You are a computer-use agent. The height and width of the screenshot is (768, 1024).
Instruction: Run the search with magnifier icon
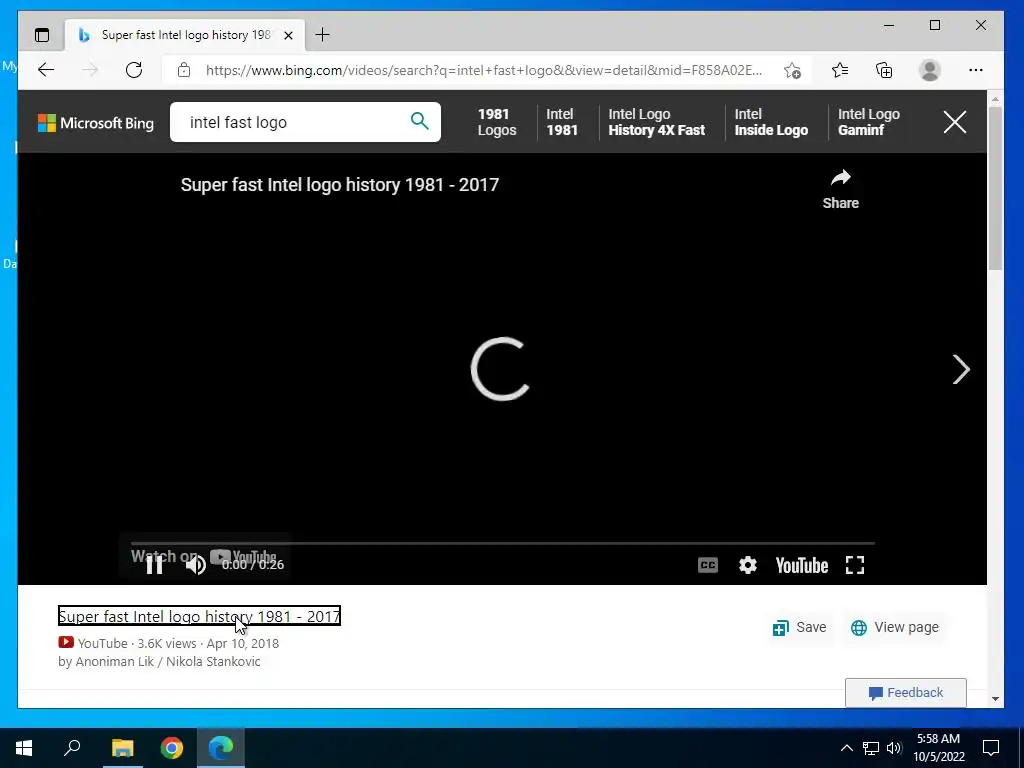pyautogui.click(x=419, y=121)
